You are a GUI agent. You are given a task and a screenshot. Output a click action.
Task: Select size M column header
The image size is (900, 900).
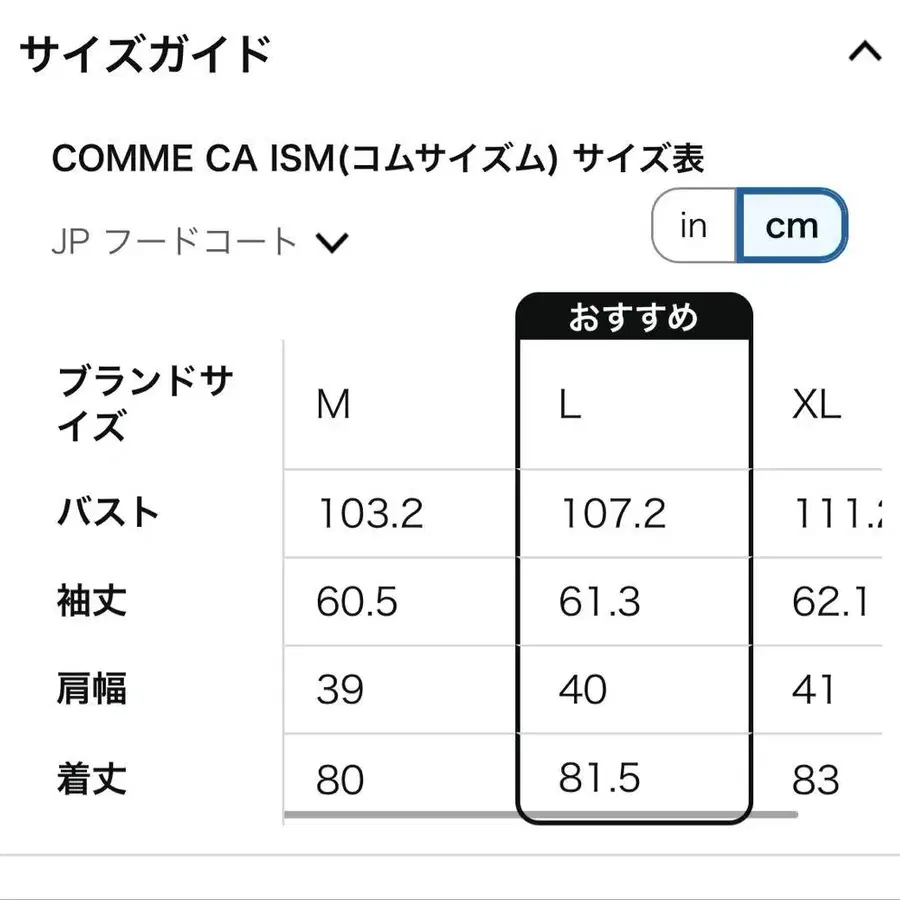pyautogui.click(x=334, y=404)
